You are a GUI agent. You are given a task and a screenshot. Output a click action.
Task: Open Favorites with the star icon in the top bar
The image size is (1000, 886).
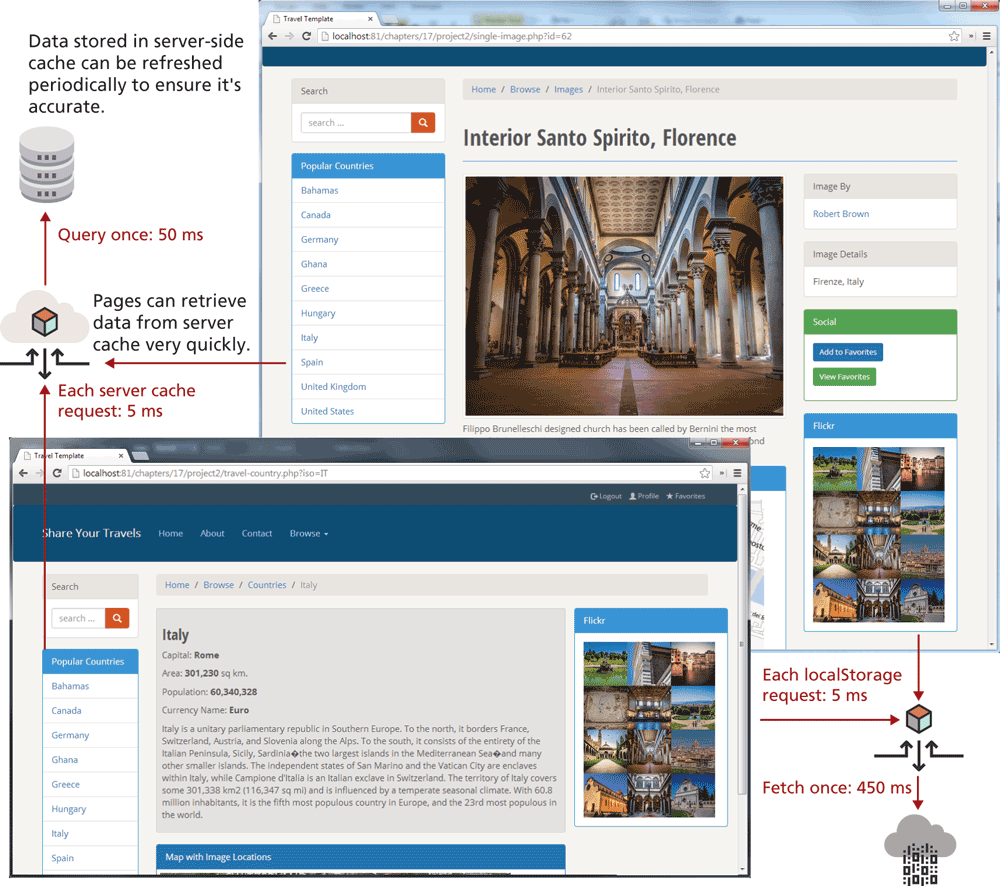click(686, 496)
